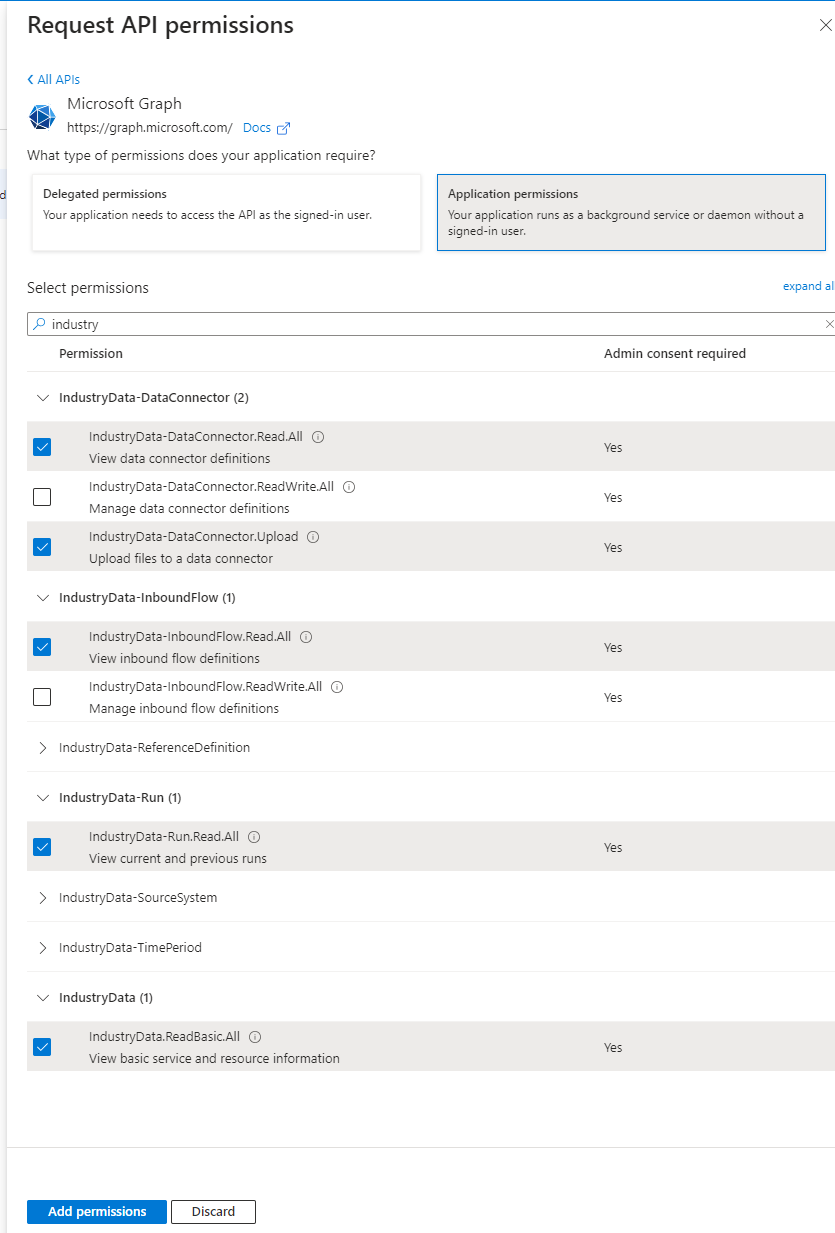Click info icon beside IndustryData-InboundFlow.ReadWrite.All

(337, 687)
